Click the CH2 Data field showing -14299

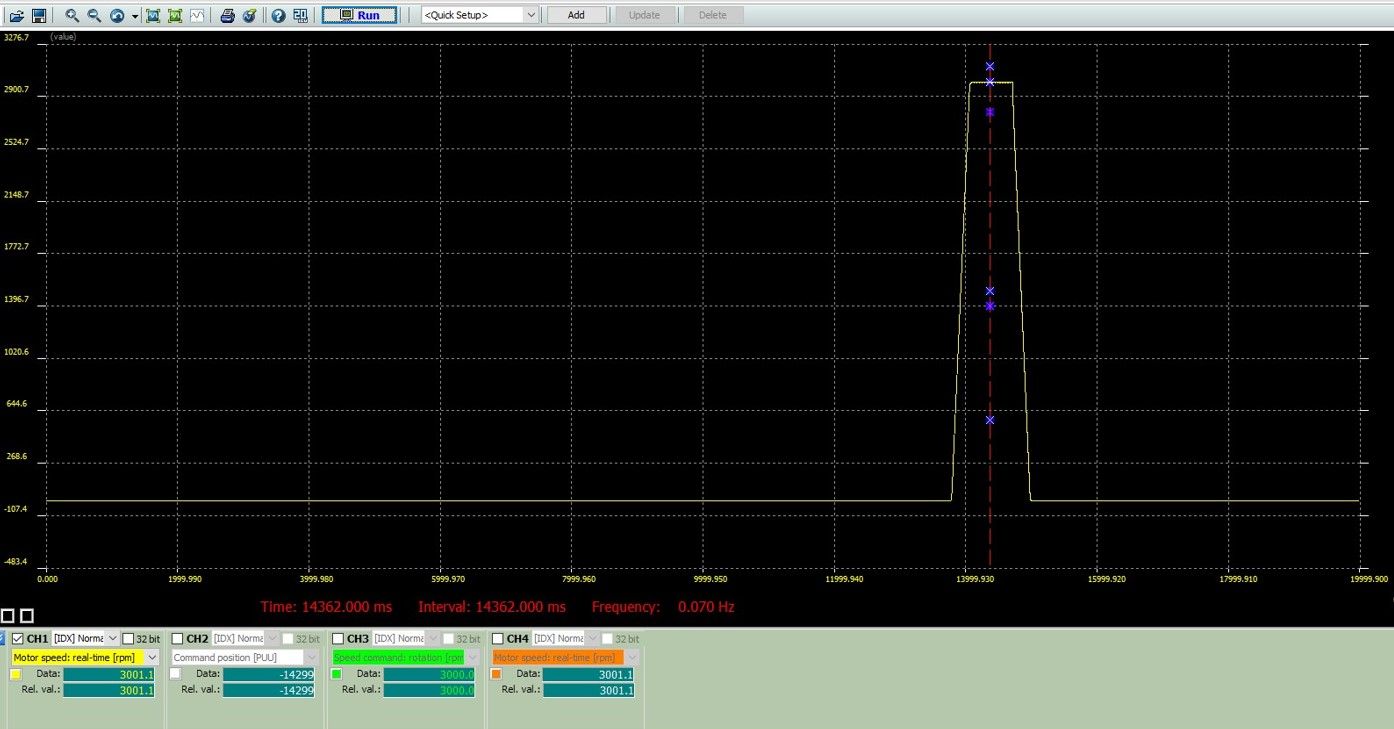269,674
